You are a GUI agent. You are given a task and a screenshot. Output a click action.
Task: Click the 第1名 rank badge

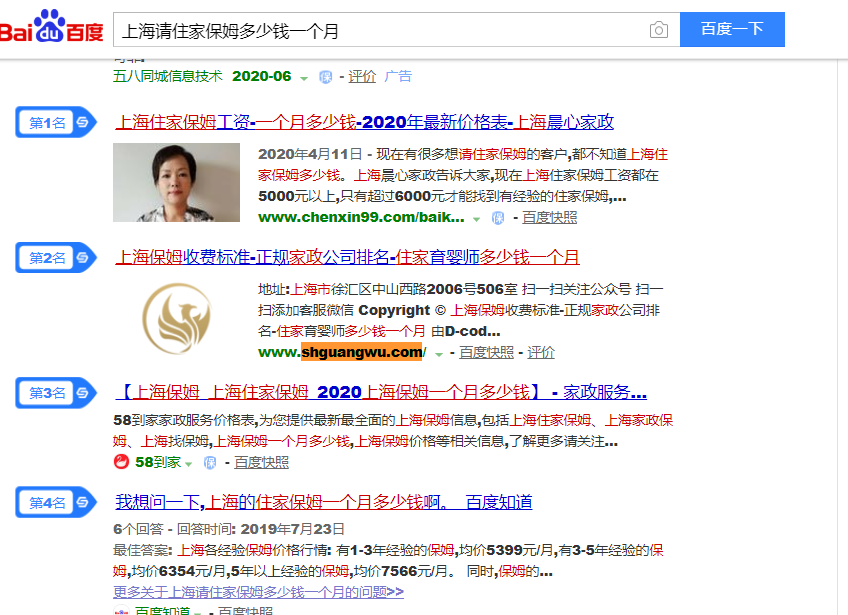56,122
